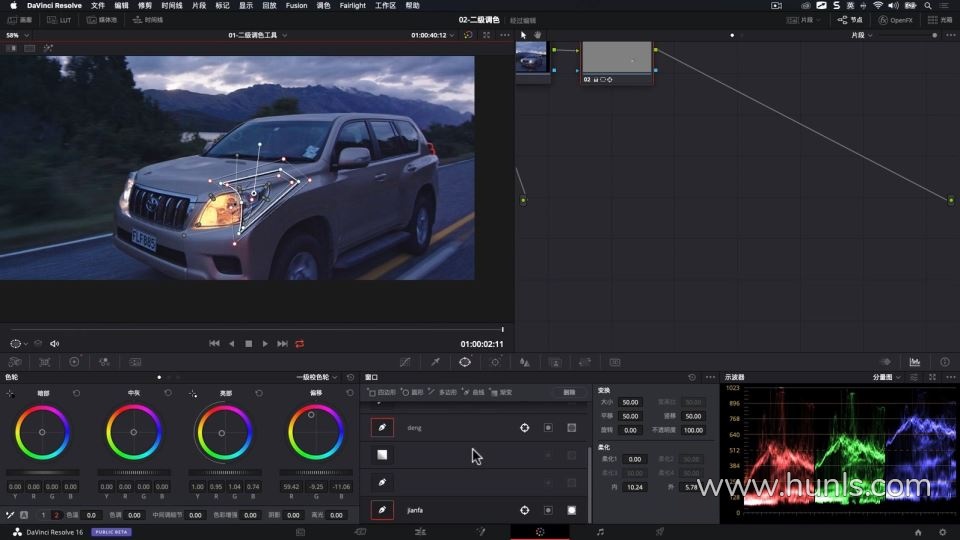Open the Qualifier eyedropper palette
The width and height of the screenshot is (960, 540).
click(435, 362)
